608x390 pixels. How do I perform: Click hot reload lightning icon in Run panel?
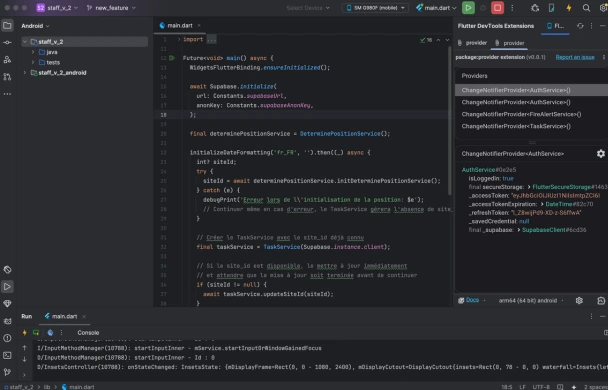(24, 333)
